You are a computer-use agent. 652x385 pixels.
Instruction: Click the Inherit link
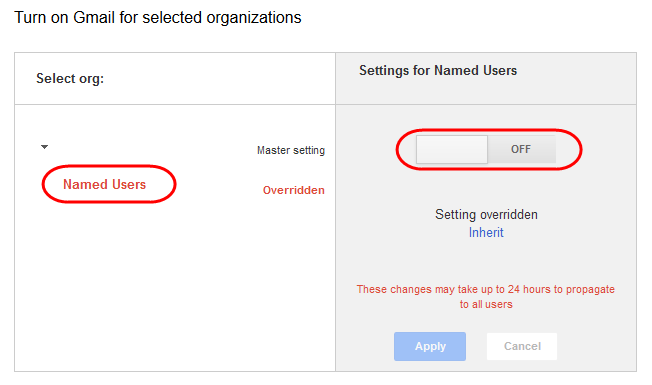click(486, 232)
